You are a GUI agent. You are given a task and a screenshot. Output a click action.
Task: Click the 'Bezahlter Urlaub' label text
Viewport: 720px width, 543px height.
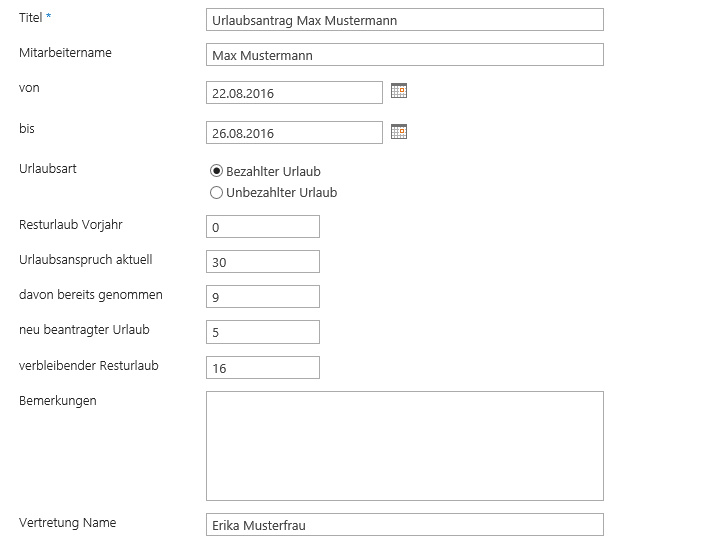[273, 171]
